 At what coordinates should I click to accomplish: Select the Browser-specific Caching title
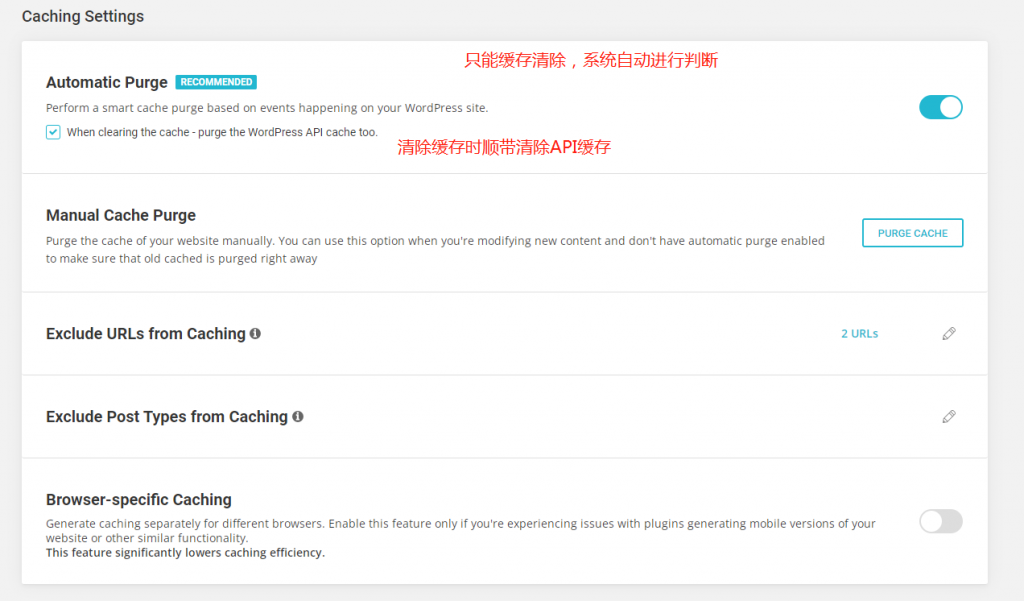tap(138, 500)
